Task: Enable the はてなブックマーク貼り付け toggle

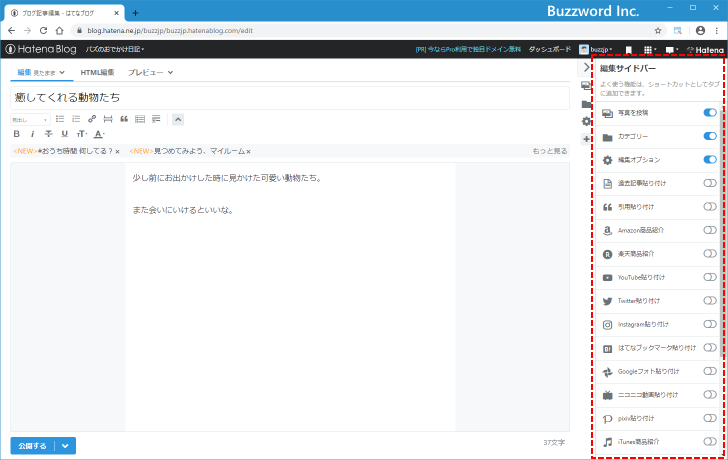Action: pyautogui.click(x=710, y=347)
